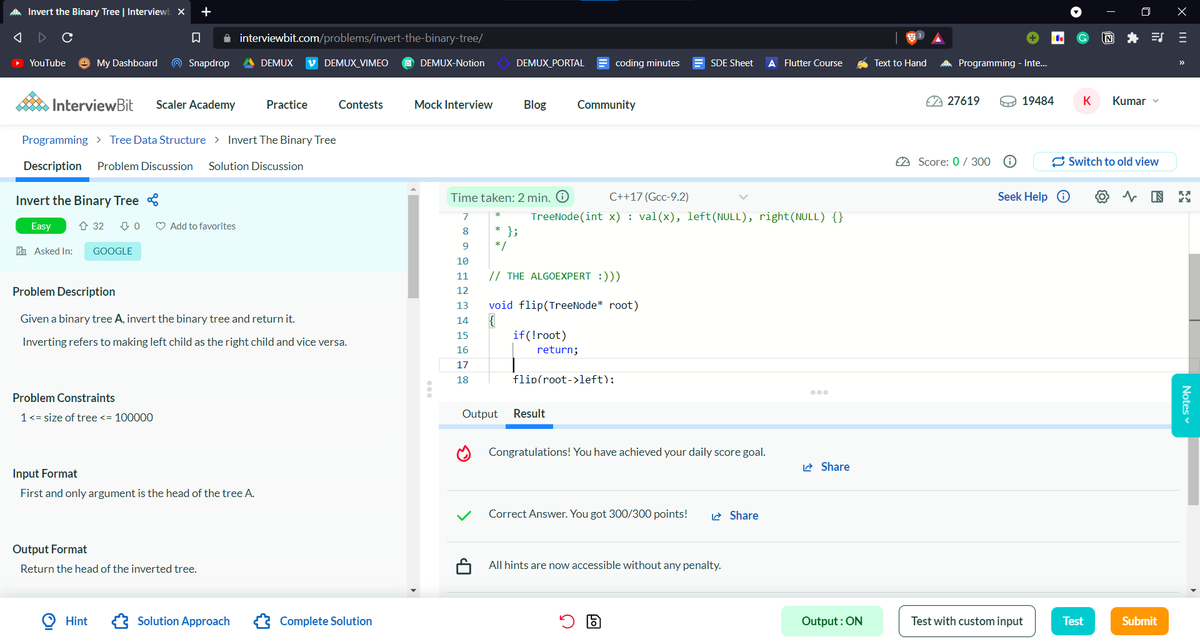Image resolution: width=1200 pixels, height=644 pixels.
Task: Click the info icon beside Seek Help
Action: [1063, 197]
